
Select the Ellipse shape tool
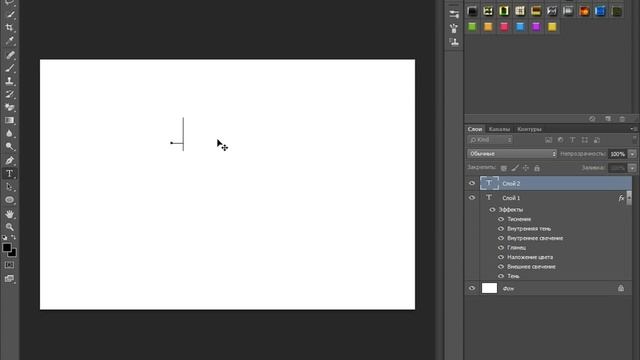[10, 200]
